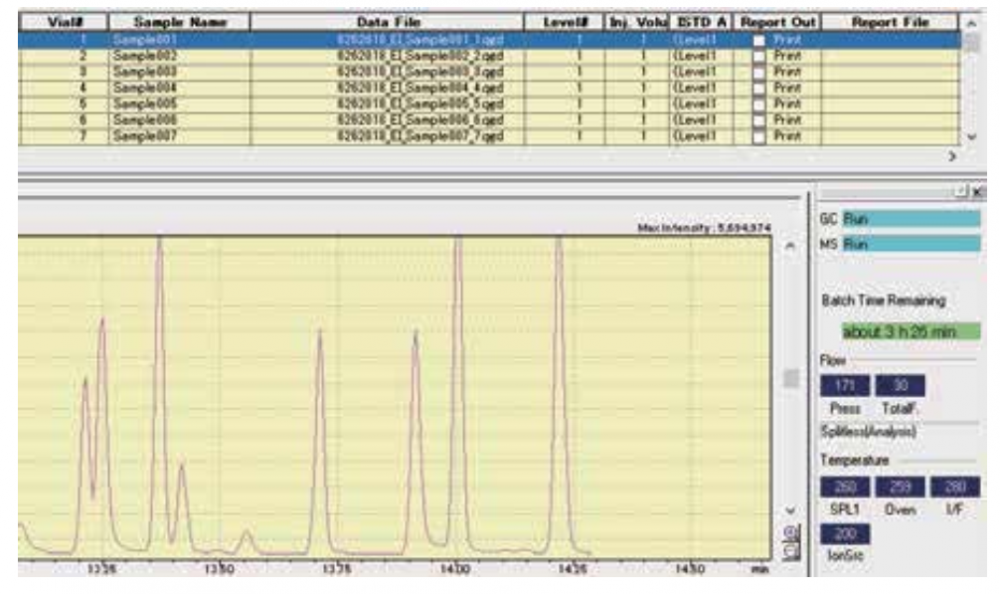Click the chromatogram intensity scroll-up arrow
The width and height of the screenshot is (1000, 594).
(x=791, y=244)
